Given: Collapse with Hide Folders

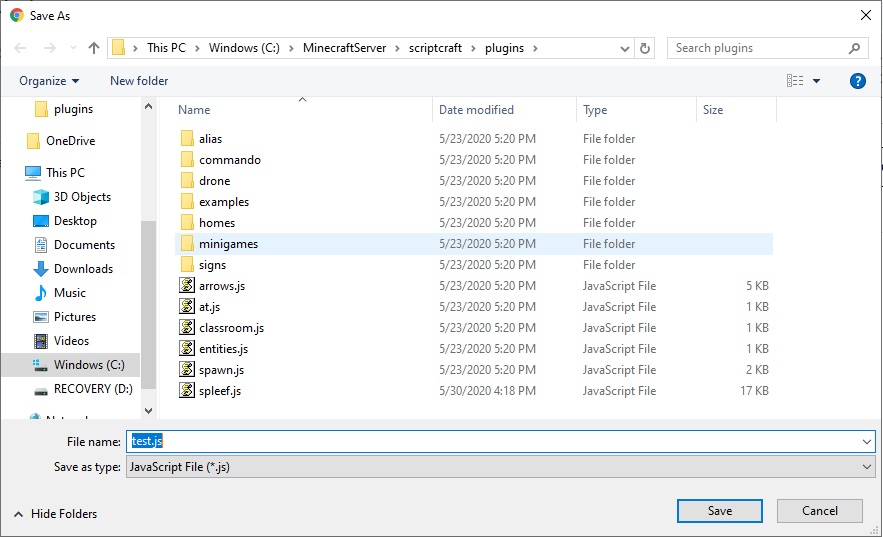Looking at the screenshot, I should tap(55, 514).
